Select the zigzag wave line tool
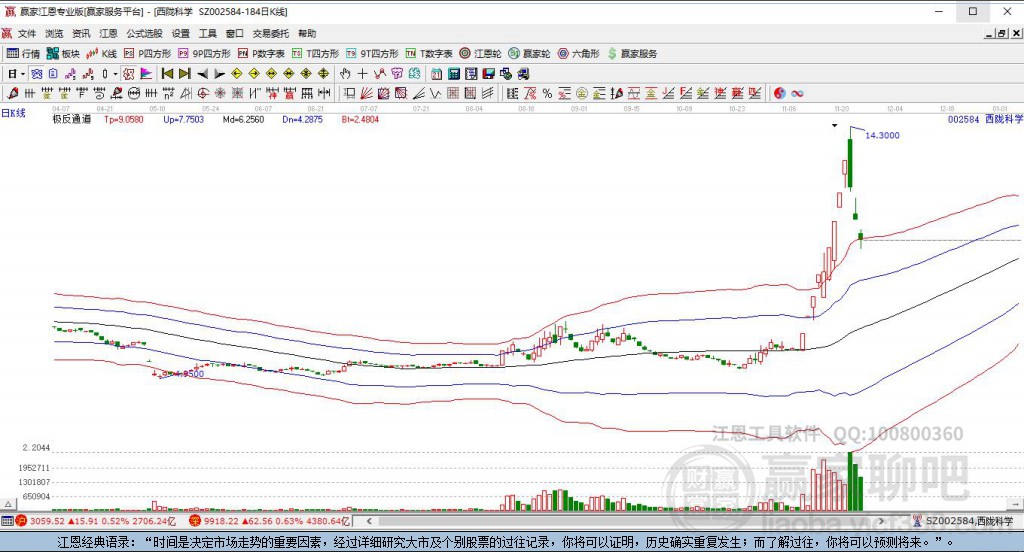This screenshot has width=1024, height=552. click(436, 93)
